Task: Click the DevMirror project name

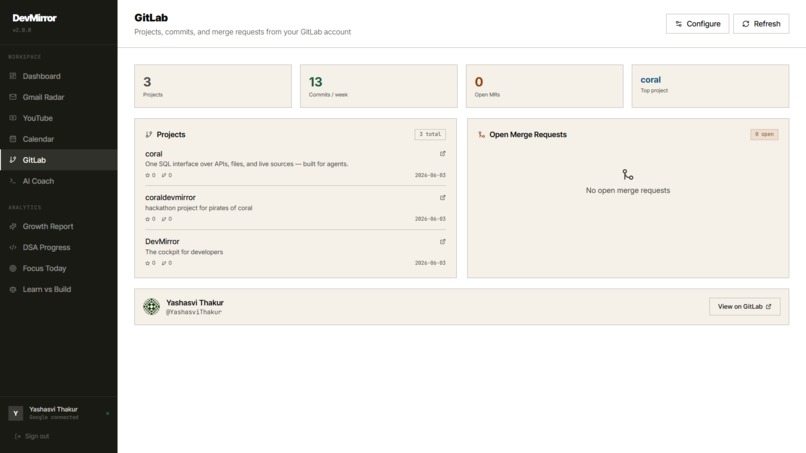Action: click(162, 242)
